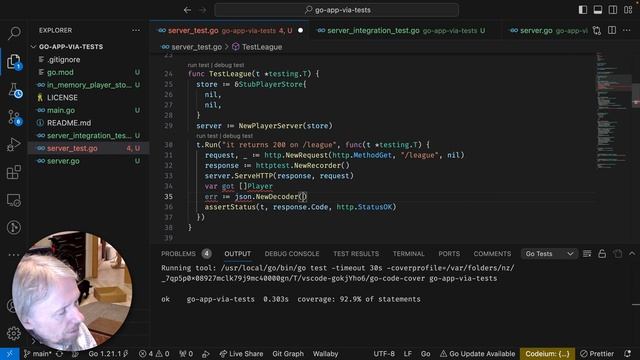
Task: Go forward with navigation arrow
Action: coord(203,10)
